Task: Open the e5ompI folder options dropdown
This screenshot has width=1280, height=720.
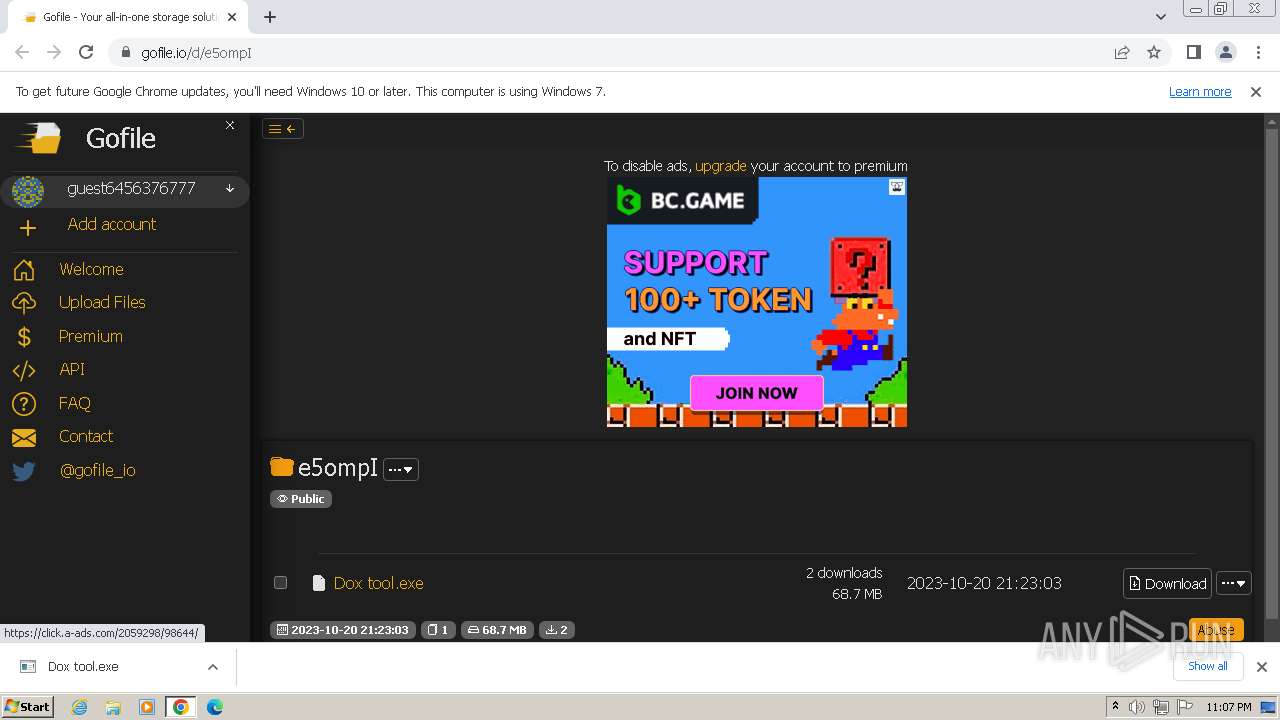Action: tap(401, 469)
